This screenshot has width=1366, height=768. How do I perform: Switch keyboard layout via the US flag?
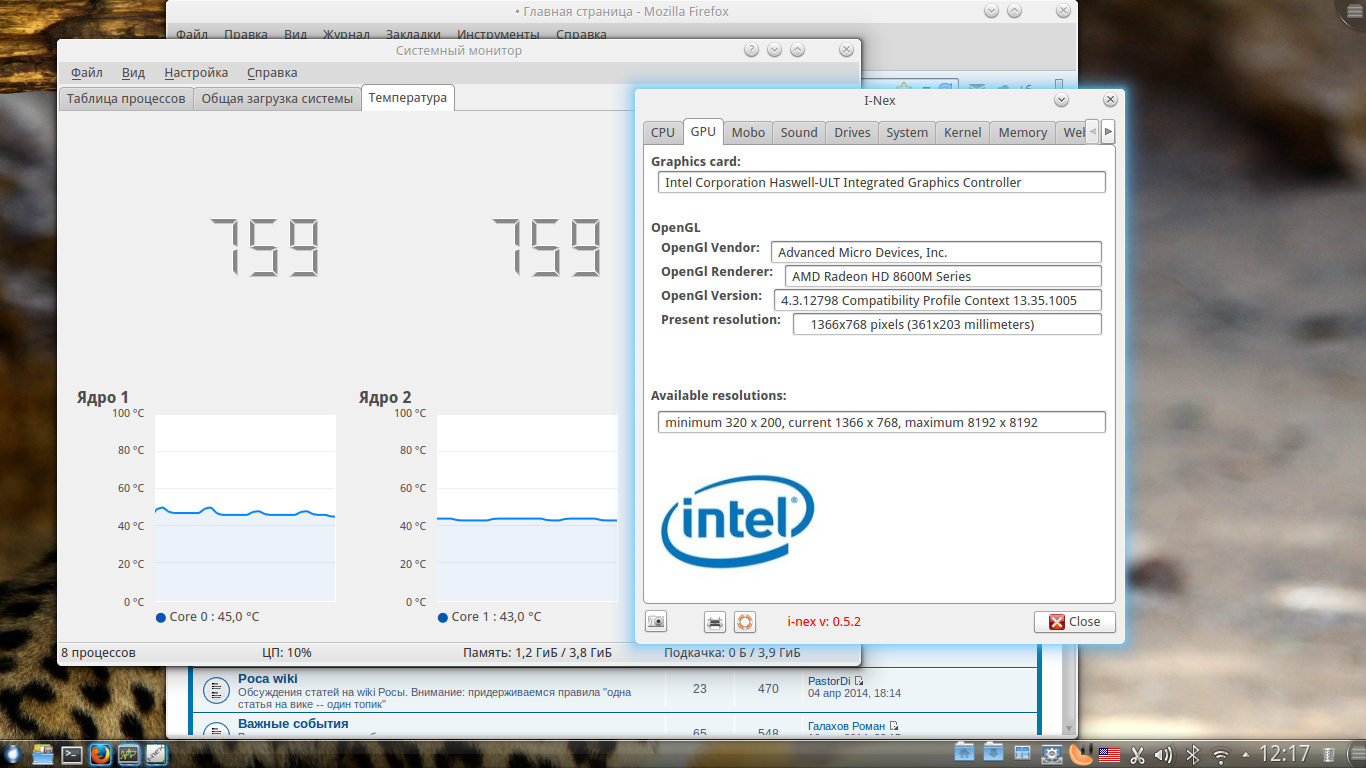[1109, 754]
